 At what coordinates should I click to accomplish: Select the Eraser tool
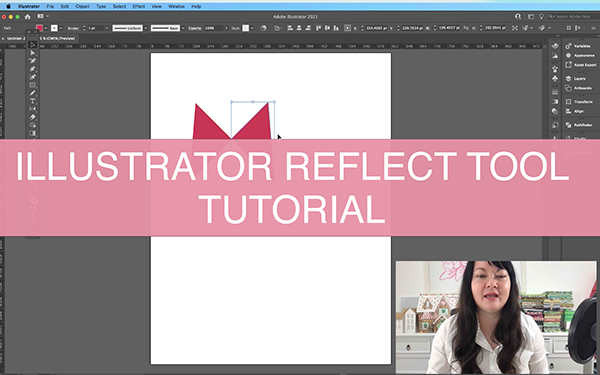(x=33, y=117)
